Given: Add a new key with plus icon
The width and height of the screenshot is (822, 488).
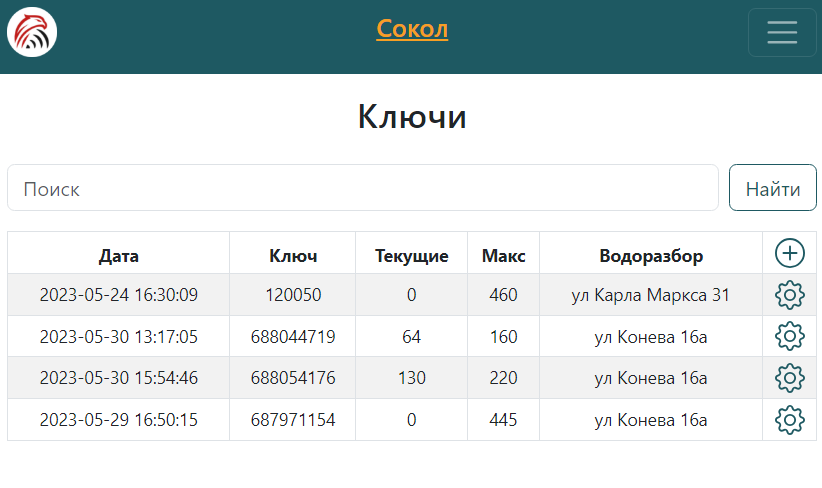Looking at the screenshot, I should click(x=789, y=253).
